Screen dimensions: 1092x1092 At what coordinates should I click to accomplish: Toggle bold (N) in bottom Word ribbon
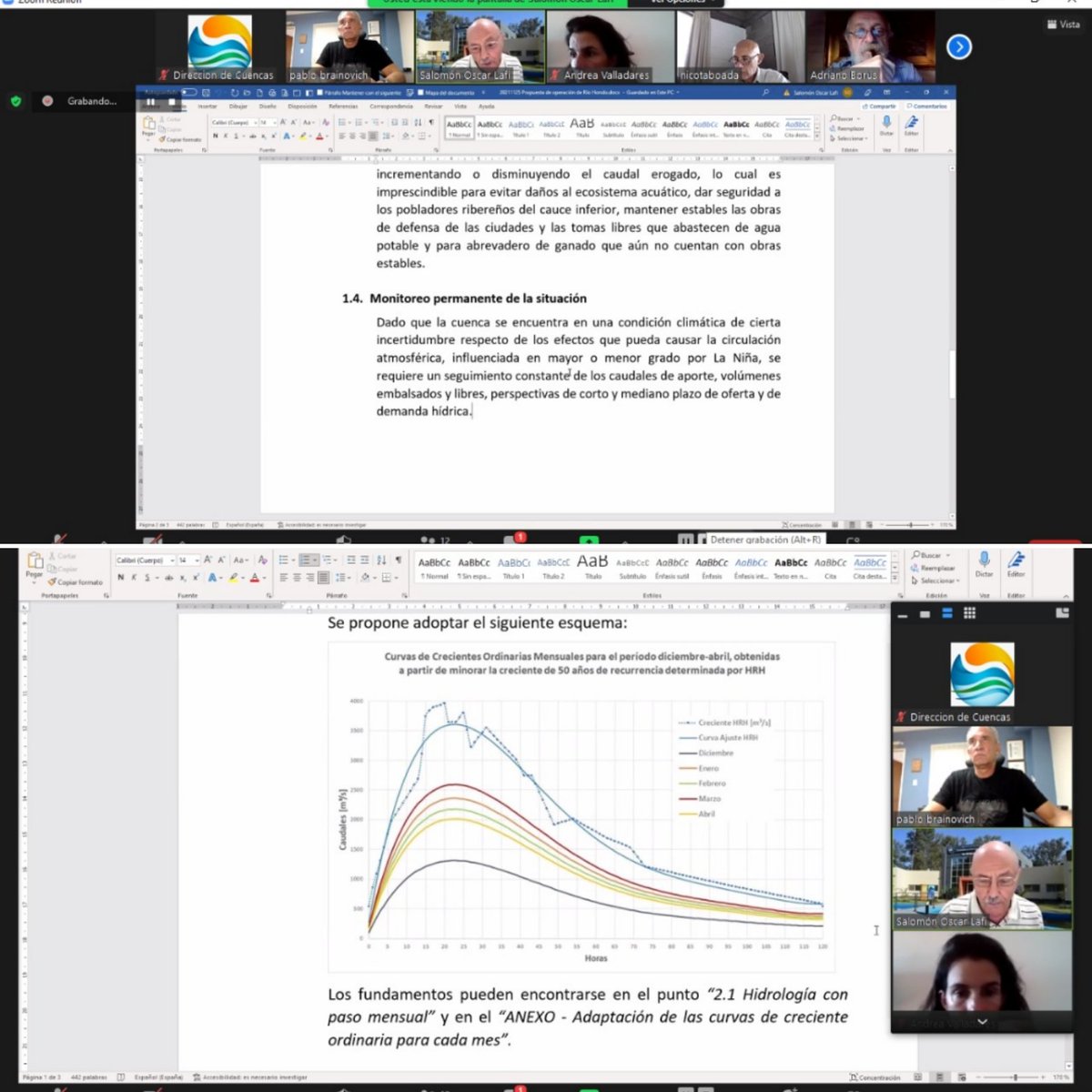(x=120, y=578)
